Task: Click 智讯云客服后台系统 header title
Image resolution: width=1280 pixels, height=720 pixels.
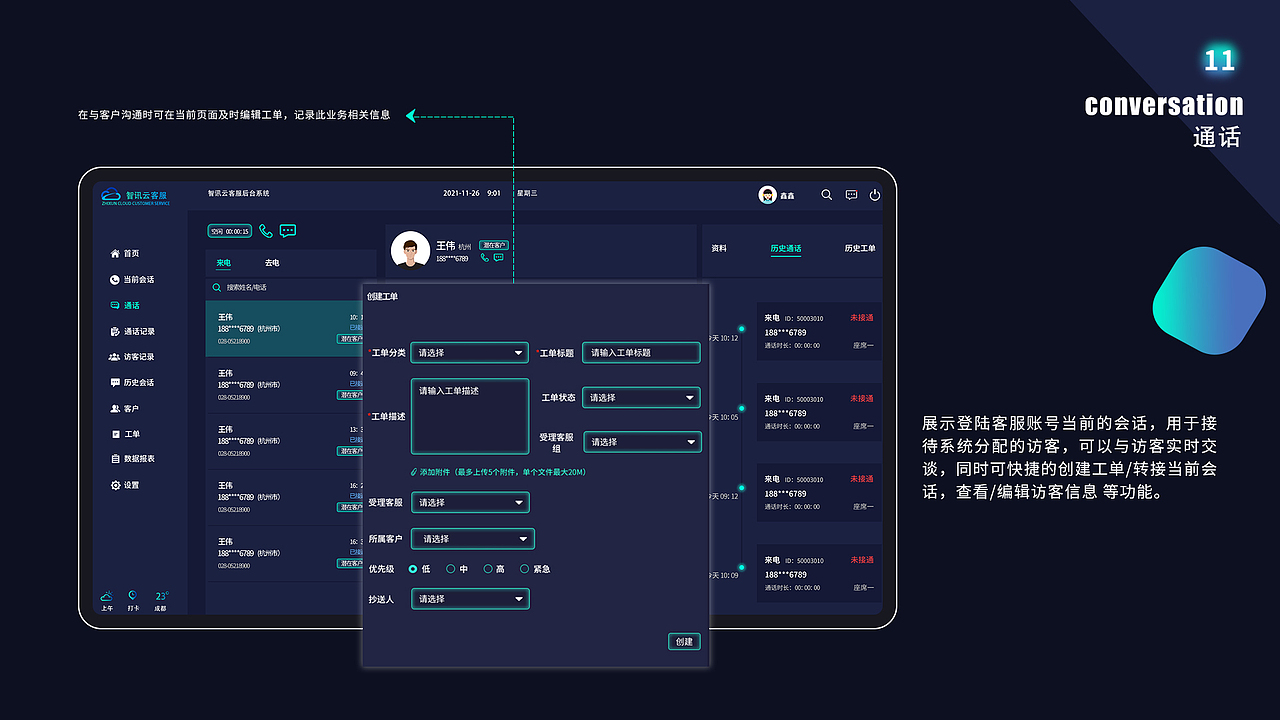Action: pyautogui.click(x=238, y=193)
